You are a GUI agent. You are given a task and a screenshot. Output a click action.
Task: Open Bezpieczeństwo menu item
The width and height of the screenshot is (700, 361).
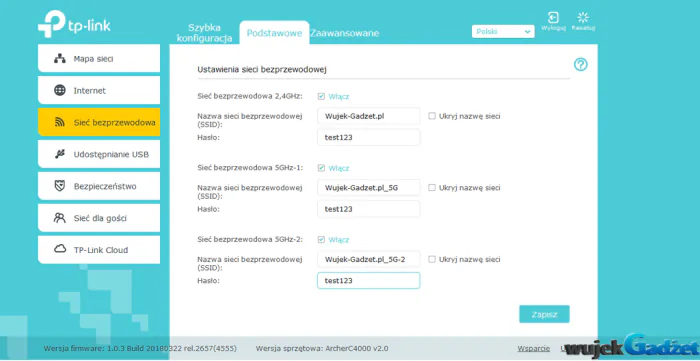[99, 186]
